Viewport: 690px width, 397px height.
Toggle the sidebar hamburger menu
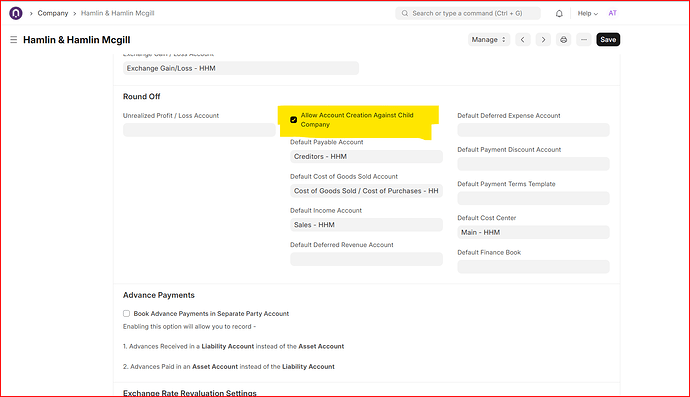[x=14, y=40]
